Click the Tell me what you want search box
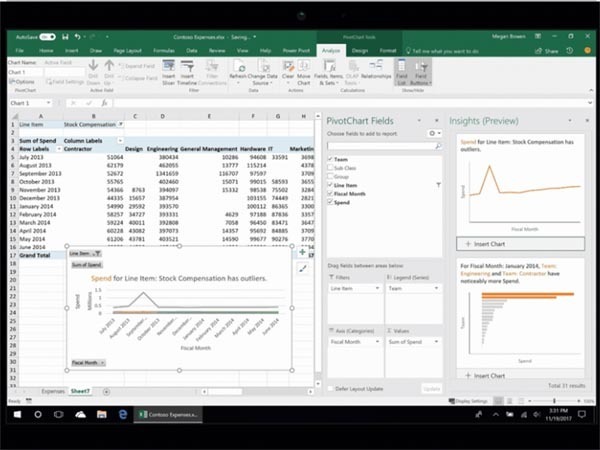600x450 pixels. click(x=442, y=51)
